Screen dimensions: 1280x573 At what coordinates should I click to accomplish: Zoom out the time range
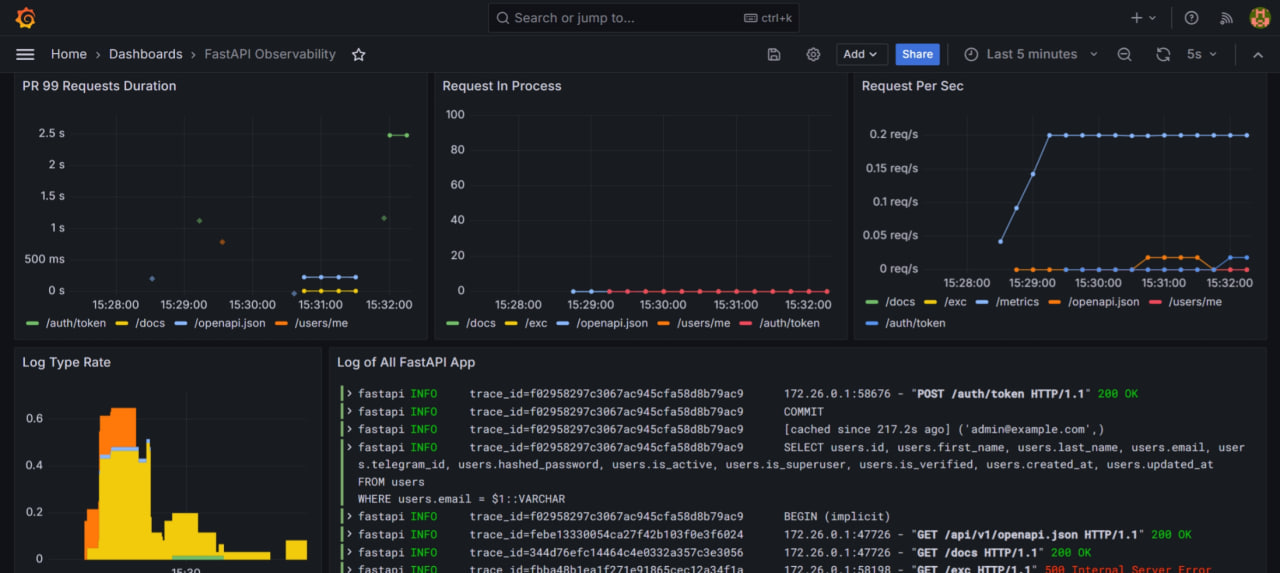coord(1125,54)
